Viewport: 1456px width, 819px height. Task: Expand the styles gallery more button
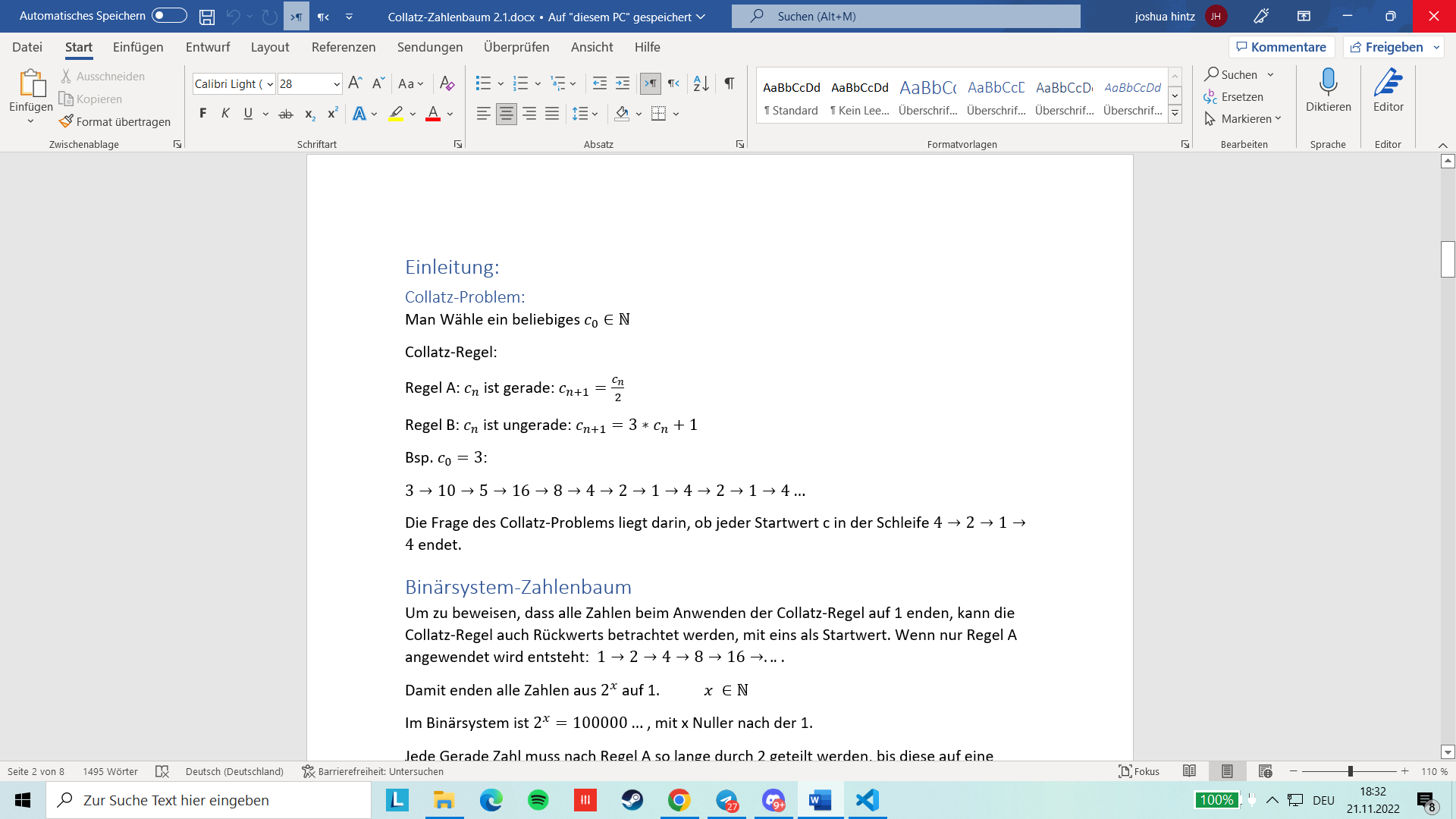pyautogui.click(x=1175, y=115)
